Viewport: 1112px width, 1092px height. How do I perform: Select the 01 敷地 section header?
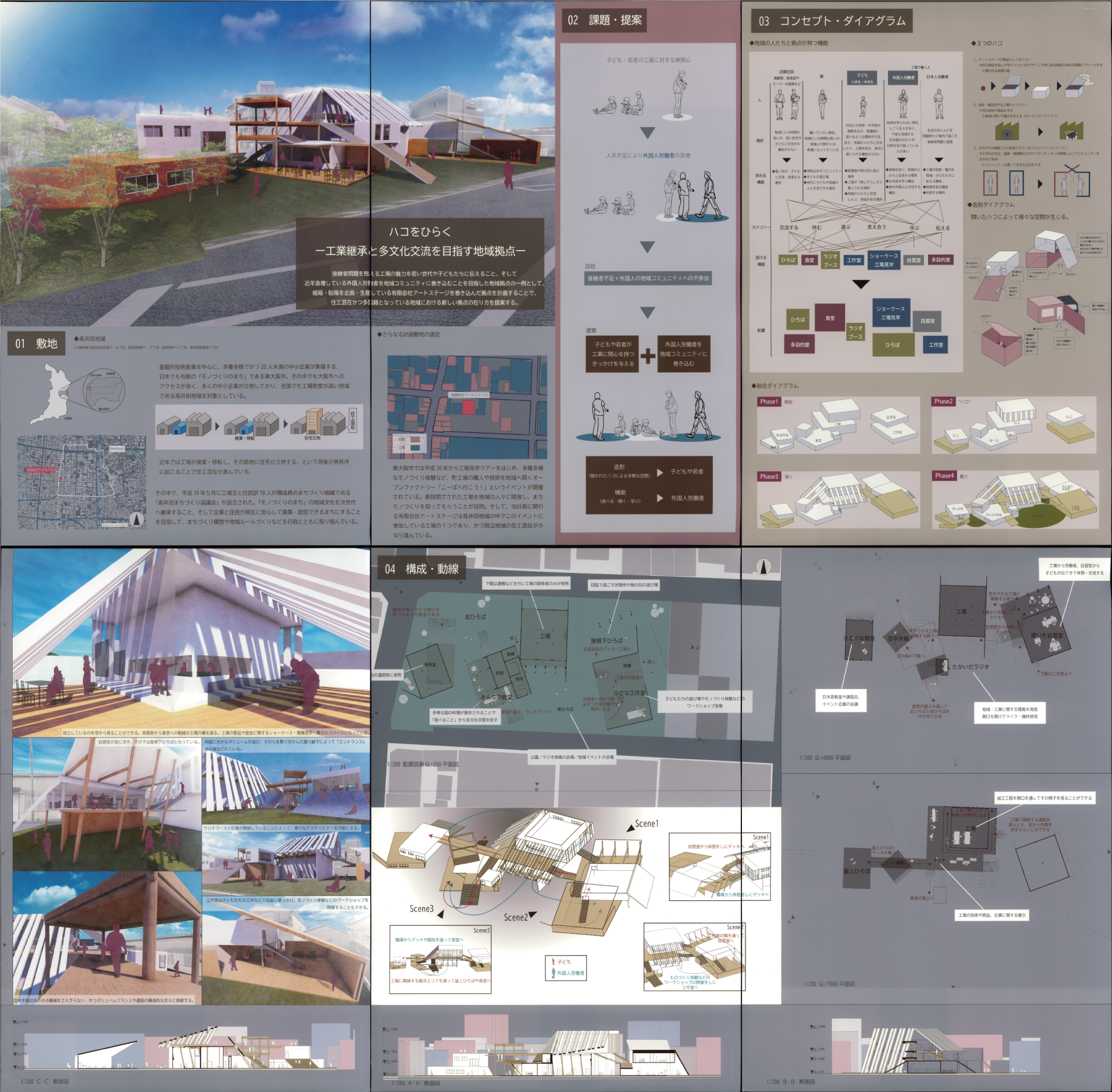click(36, 343)
